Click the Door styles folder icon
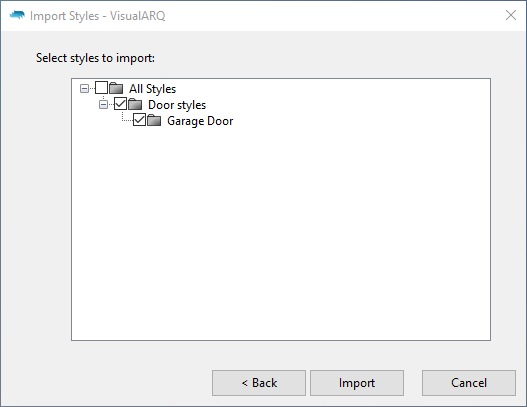This screenshot has width=527, height=407. click(x=135, y=104)
